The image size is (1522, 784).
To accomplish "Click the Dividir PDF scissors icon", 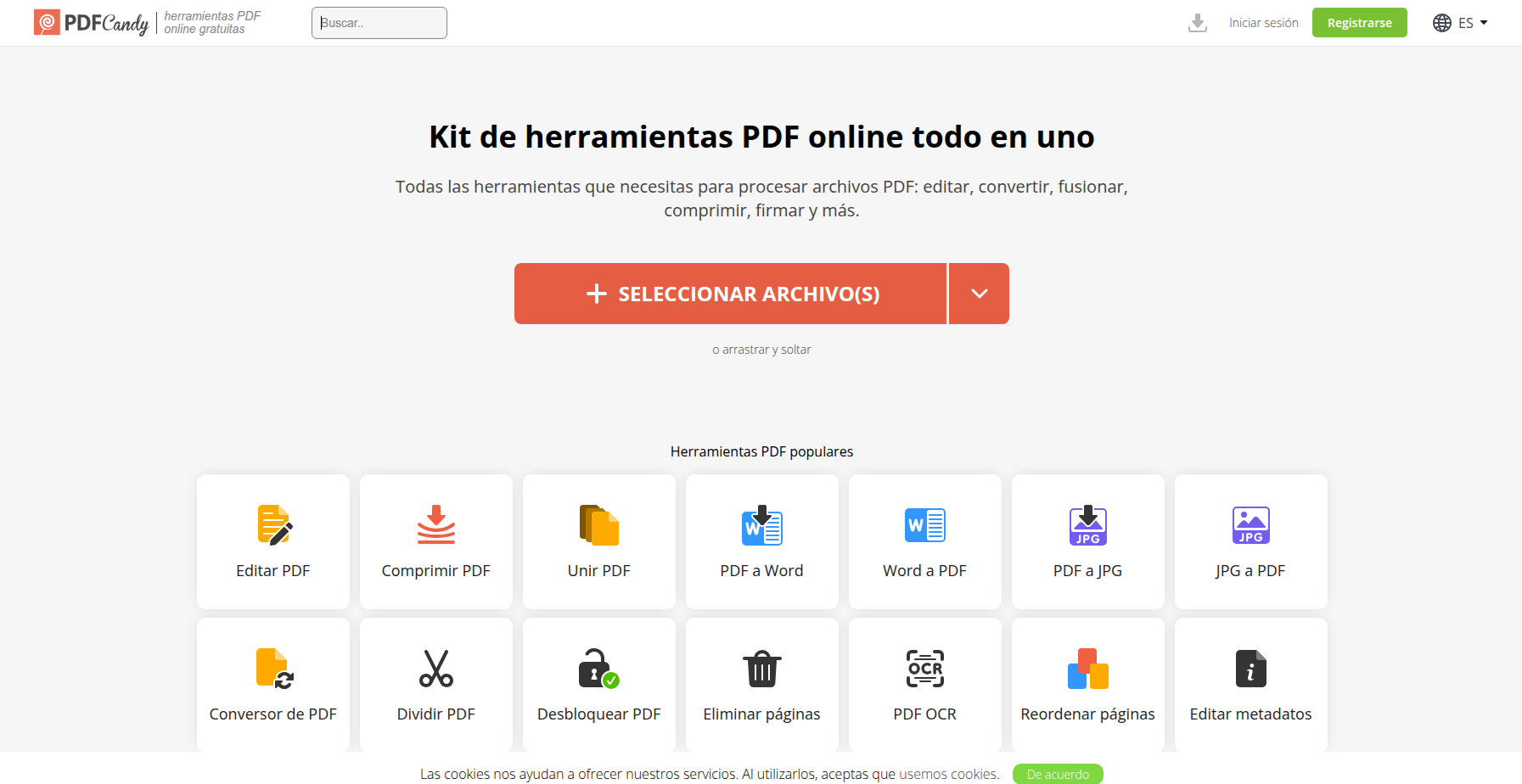I will pos(435,669).
